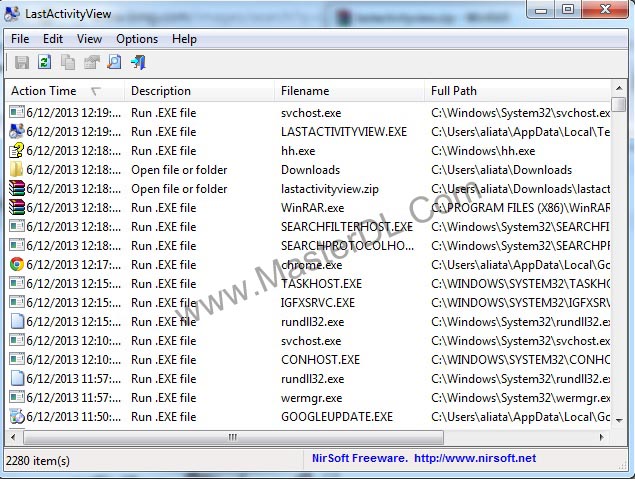635x482 pixels.
Task: Click the help icon of the hh.exe row
Action: pos(17,150)
